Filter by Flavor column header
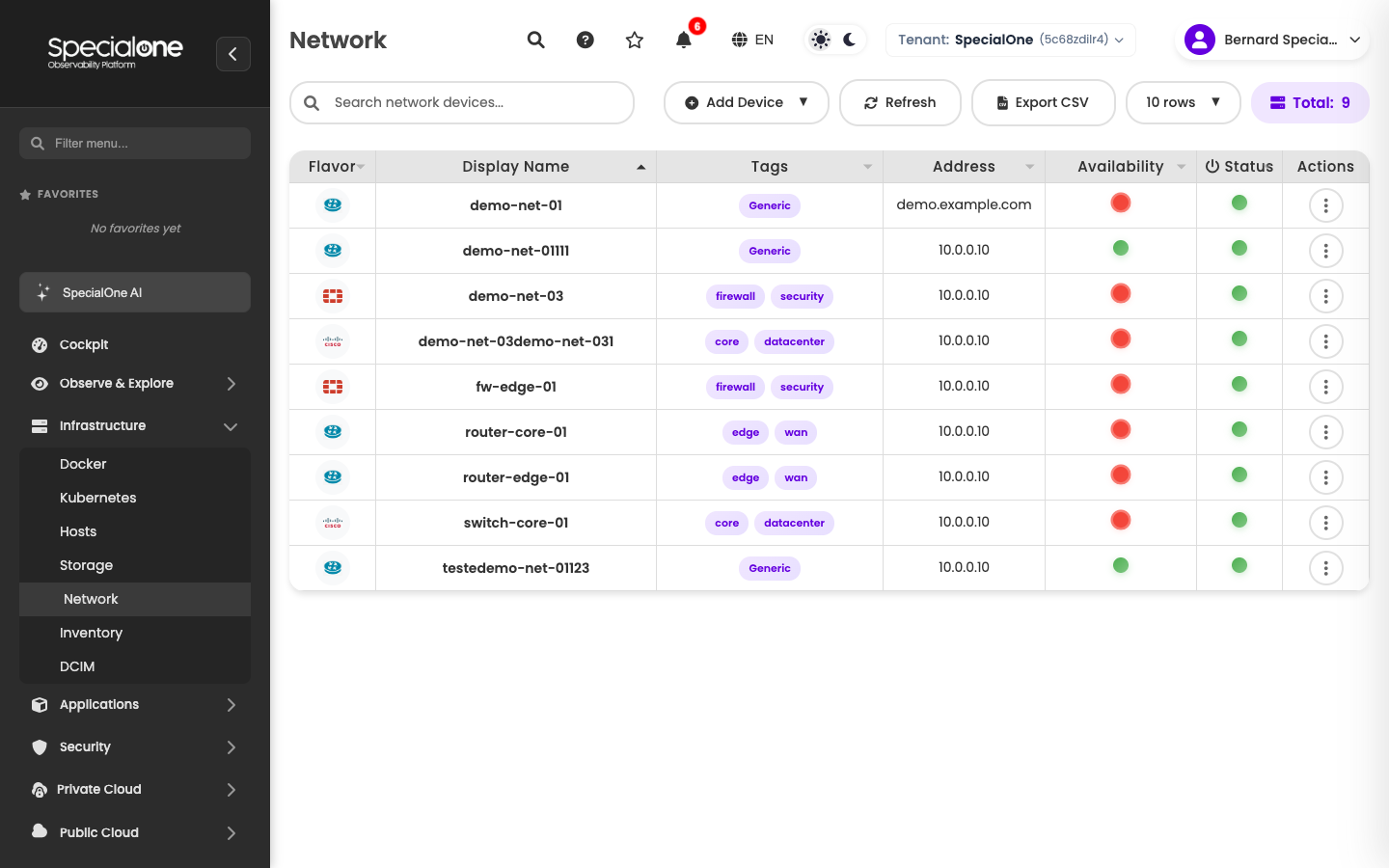 [x=333, y=167]
